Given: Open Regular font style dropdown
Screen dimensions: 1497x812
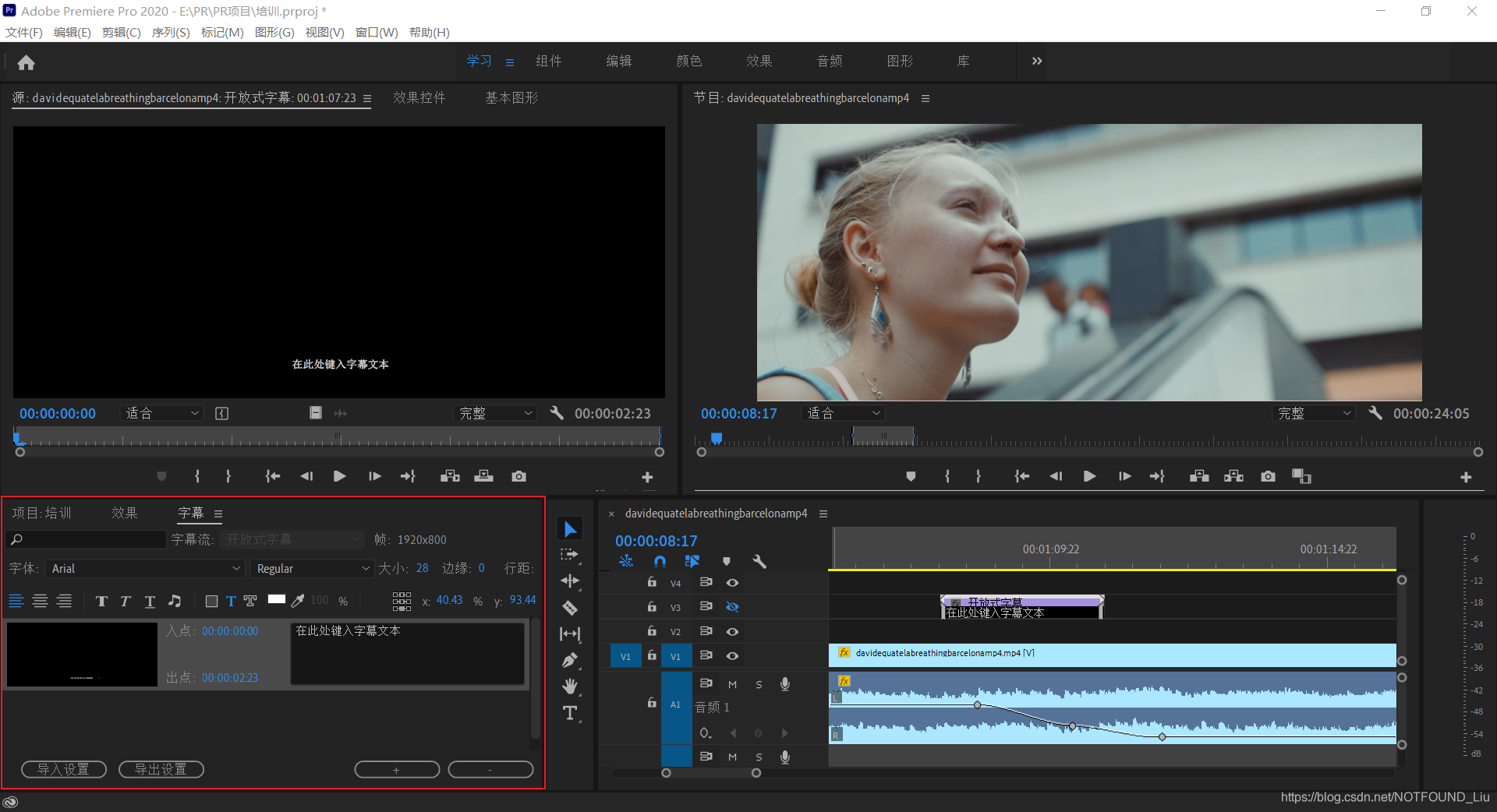Looking at the screenshot, I should pyautogui.click(x=312, y=569).
